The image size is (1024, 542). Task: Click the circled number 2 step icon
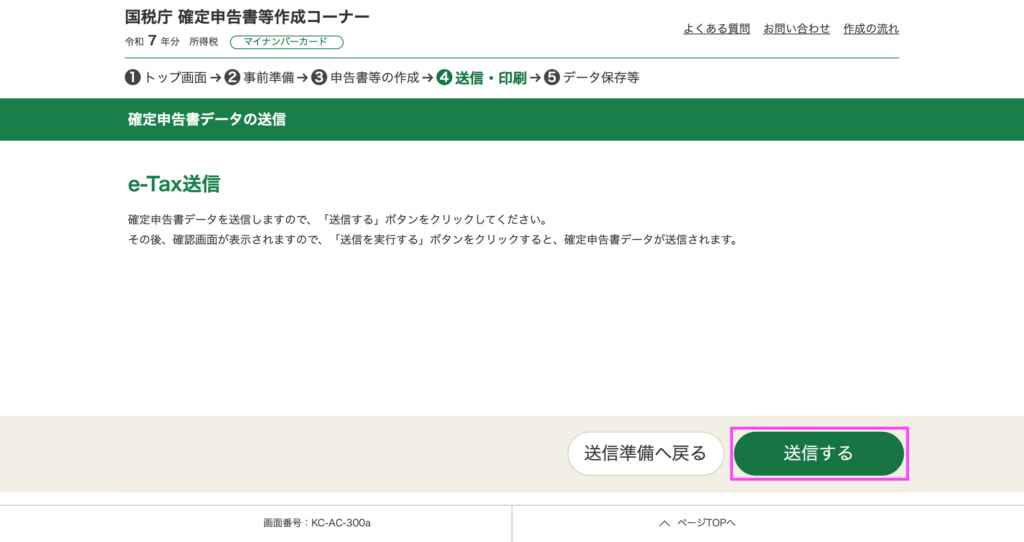232,78
